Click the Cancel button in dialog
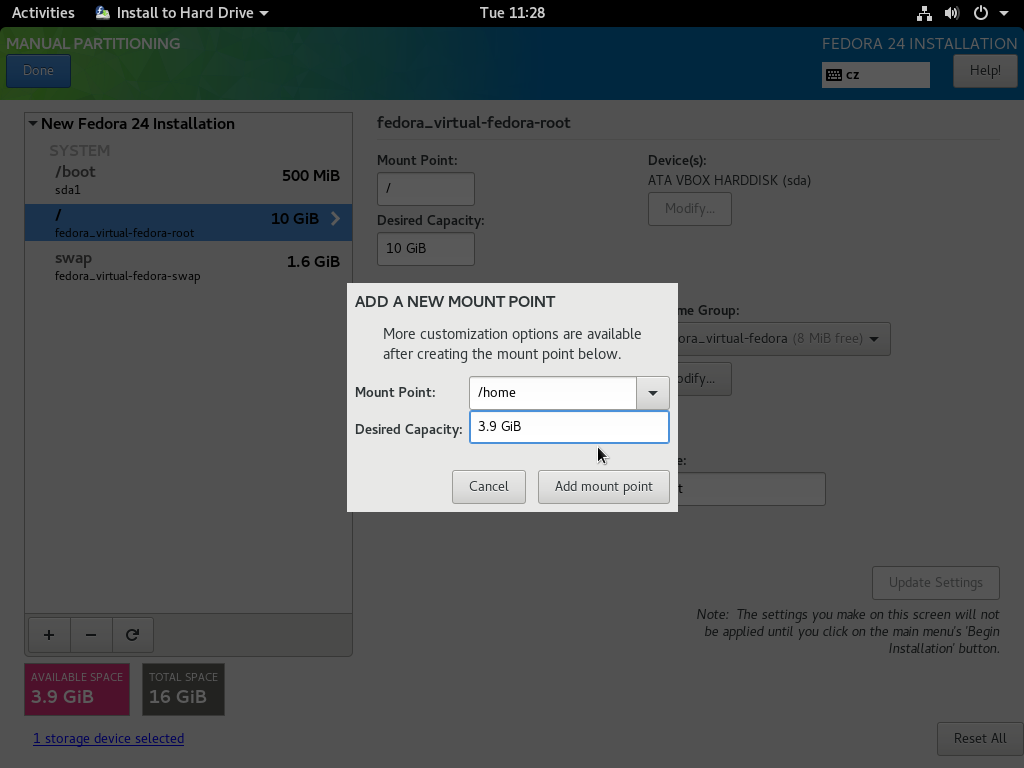This screenshot has width=1024, height=768. (x=488, y=487)
